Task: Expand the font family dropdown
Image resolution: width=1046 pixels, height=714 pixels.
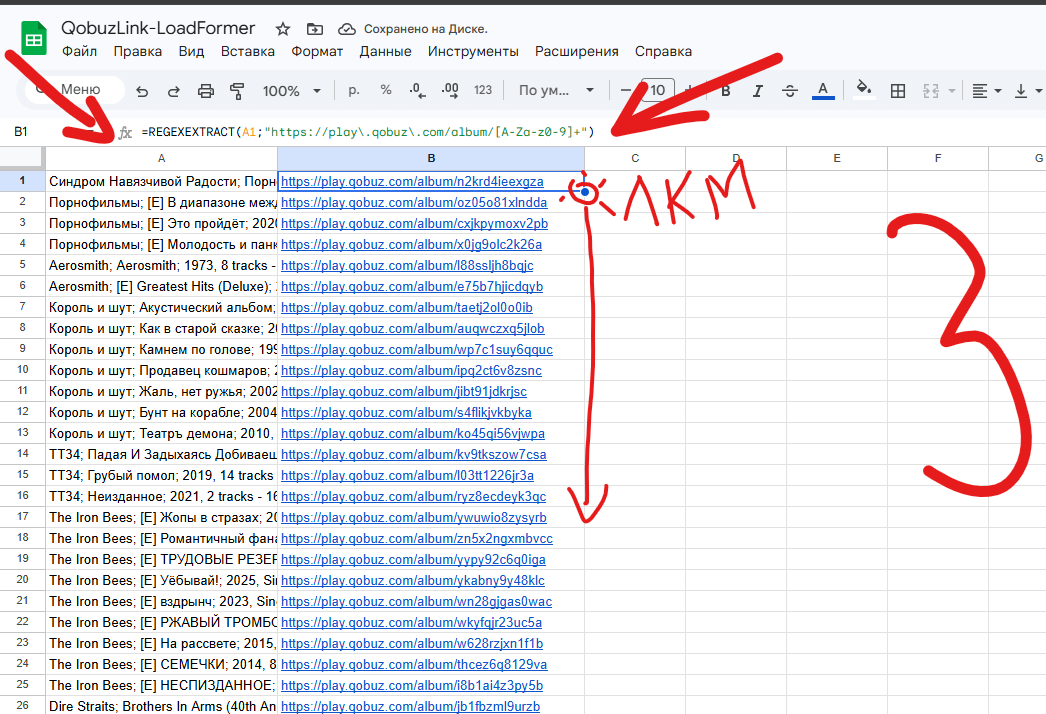Action: point(556,91)
